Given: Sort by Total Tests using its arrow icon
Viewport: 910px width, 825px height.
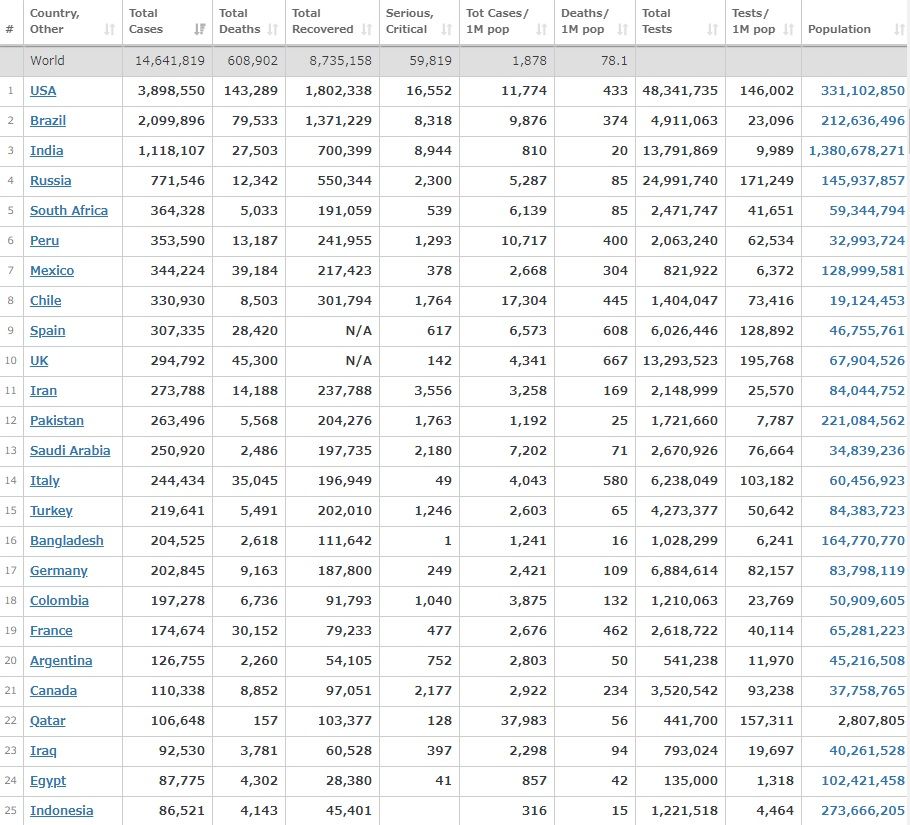Looking at the screenshot, I should (713, 30).
